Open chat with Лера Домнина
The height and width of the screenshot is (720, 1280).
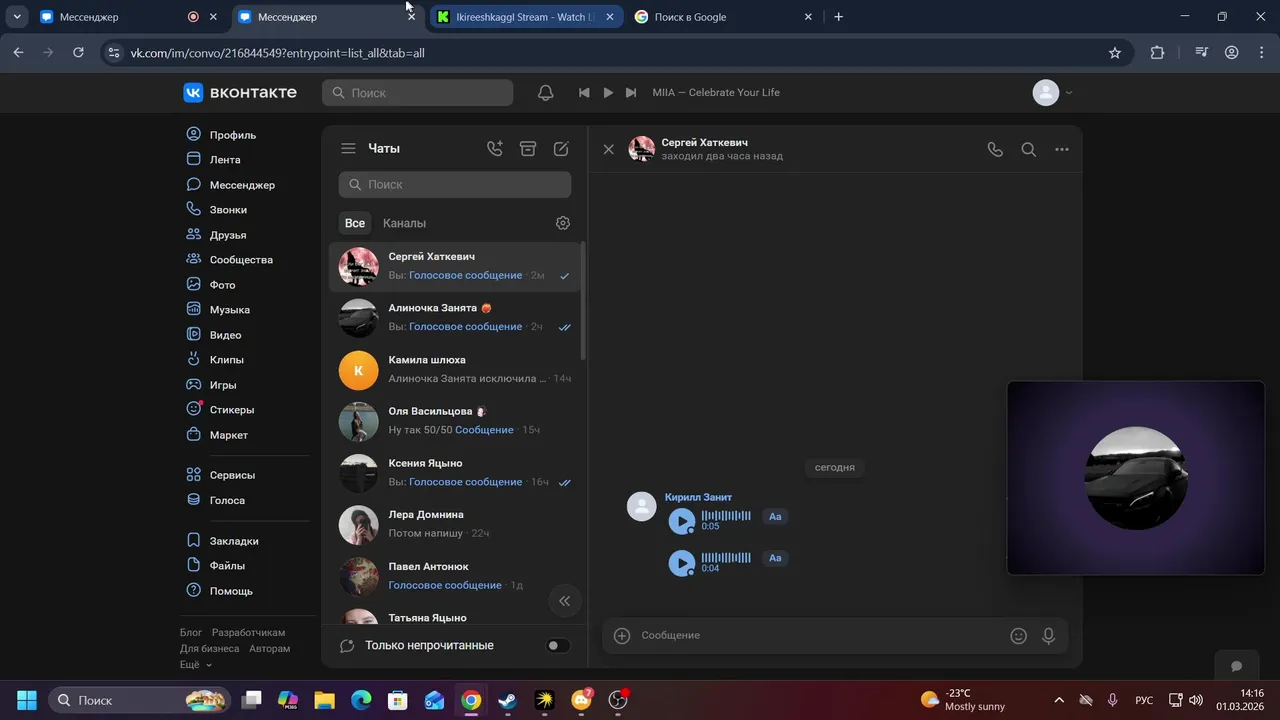[x=455, y=524]
